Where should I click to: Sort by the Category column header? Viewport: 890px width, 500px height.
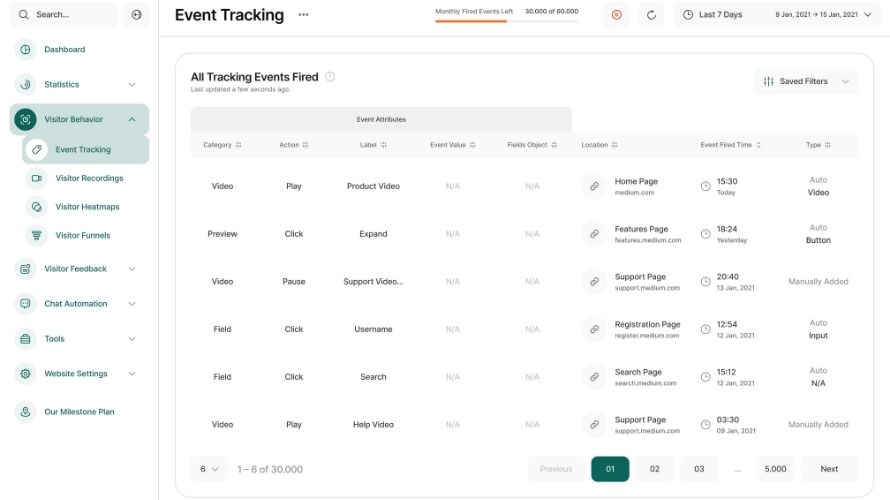coord(222,145)
